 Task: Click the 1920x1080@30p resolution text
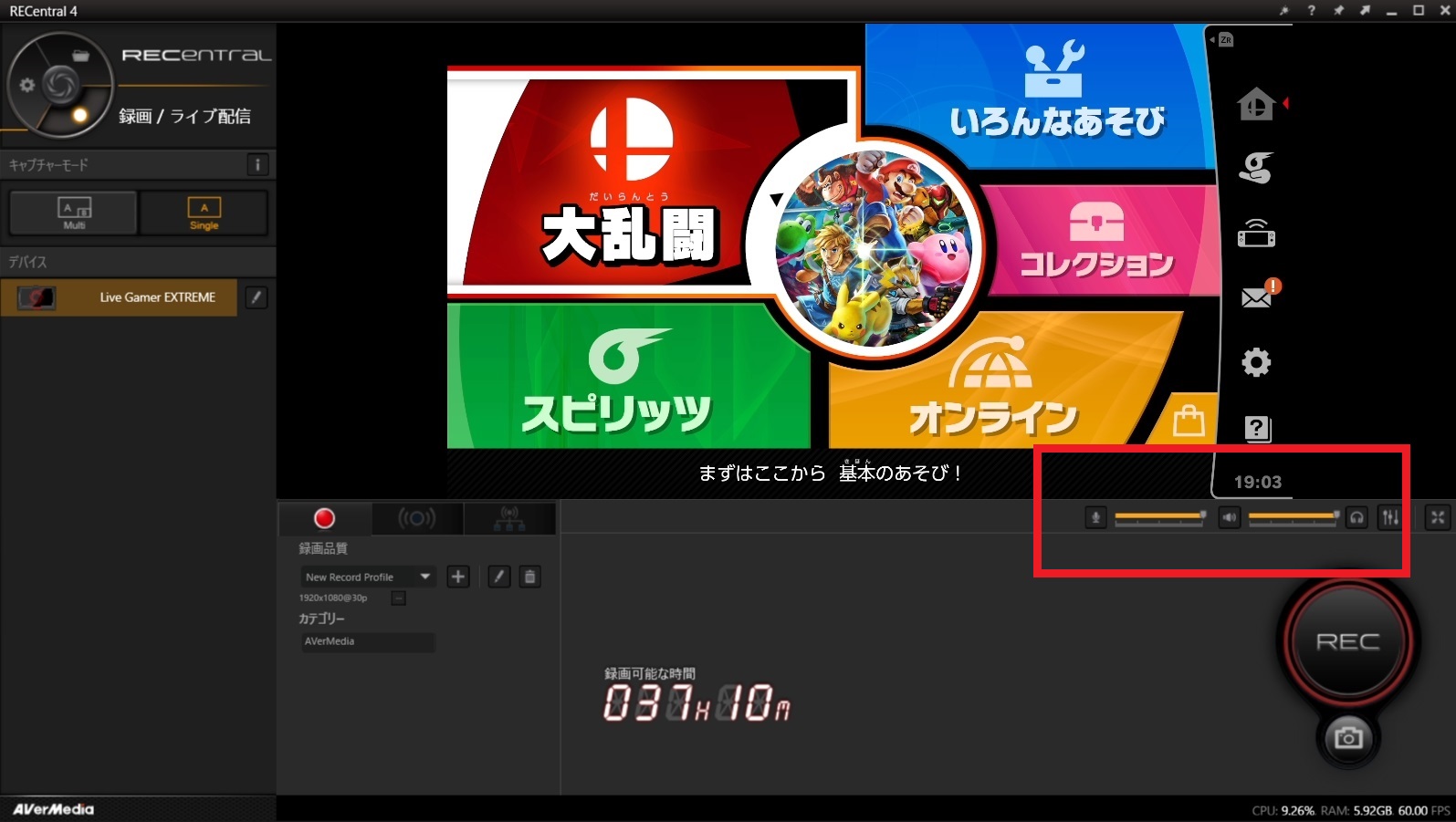(x=333, y=598)
